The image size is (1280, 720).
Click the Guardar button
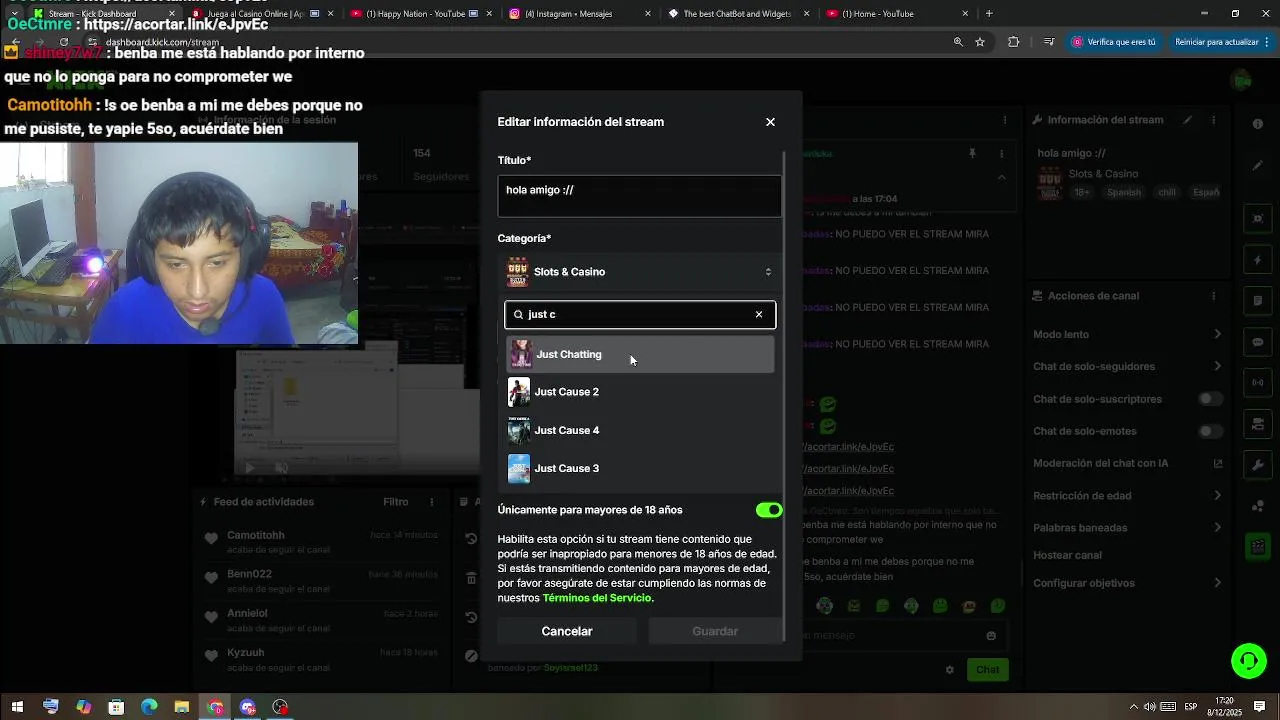point(715,631)
